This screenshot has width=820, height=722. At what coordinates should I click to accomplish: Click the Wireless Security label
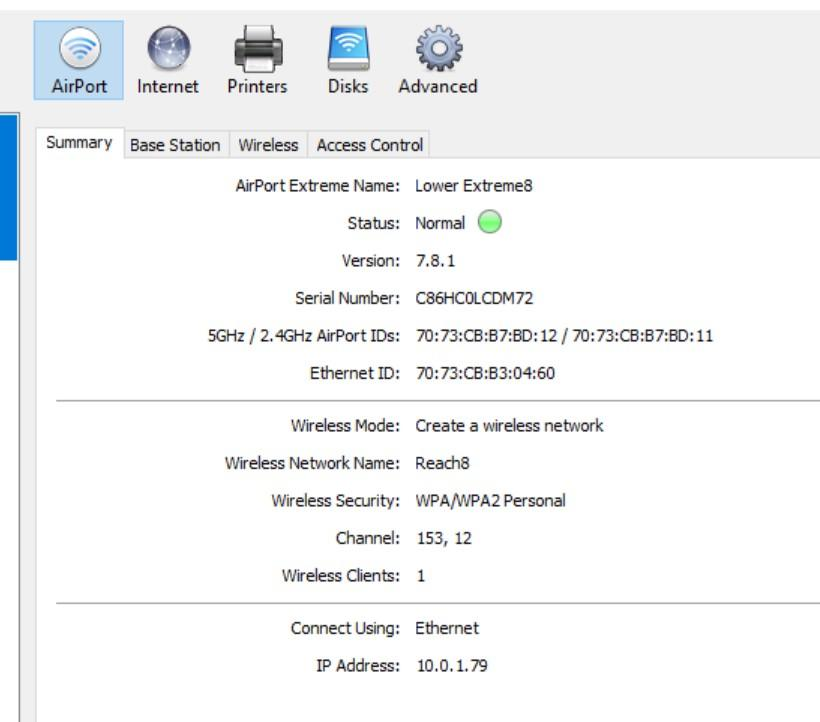(x=336, y=501)
